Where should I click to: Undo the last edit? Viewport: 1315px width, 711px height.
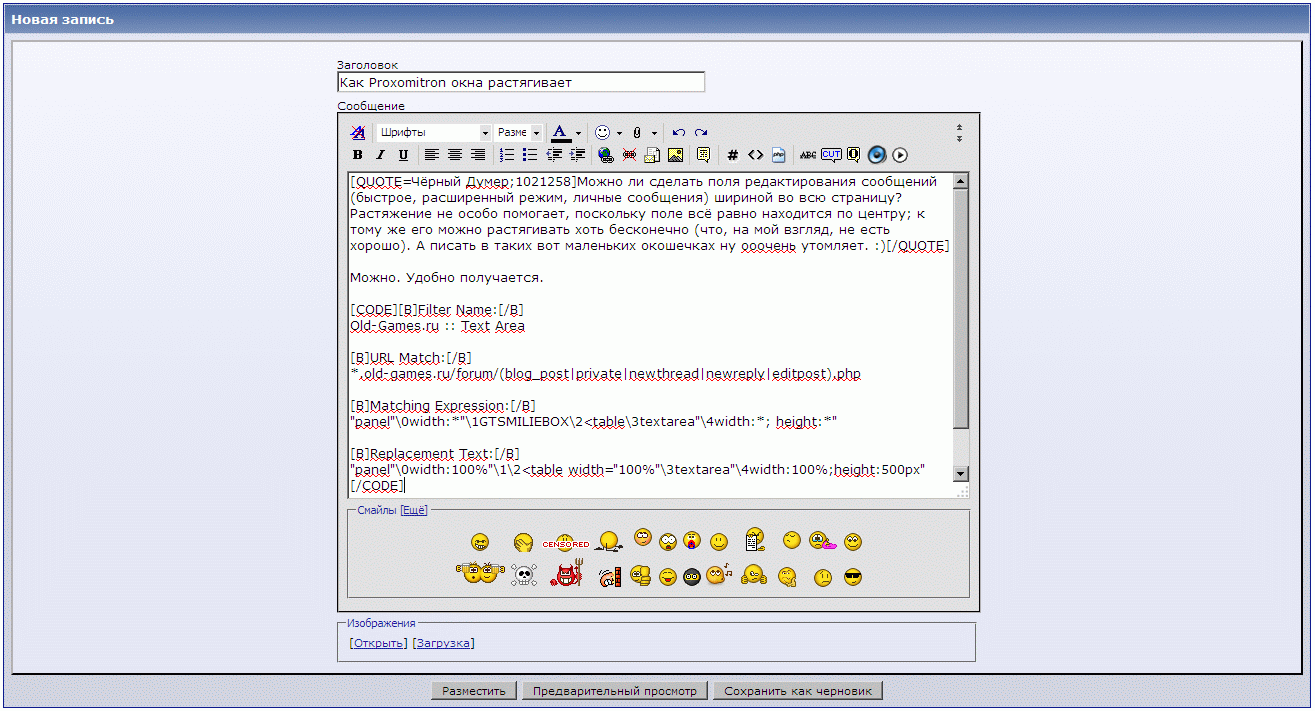click(679, 133)
